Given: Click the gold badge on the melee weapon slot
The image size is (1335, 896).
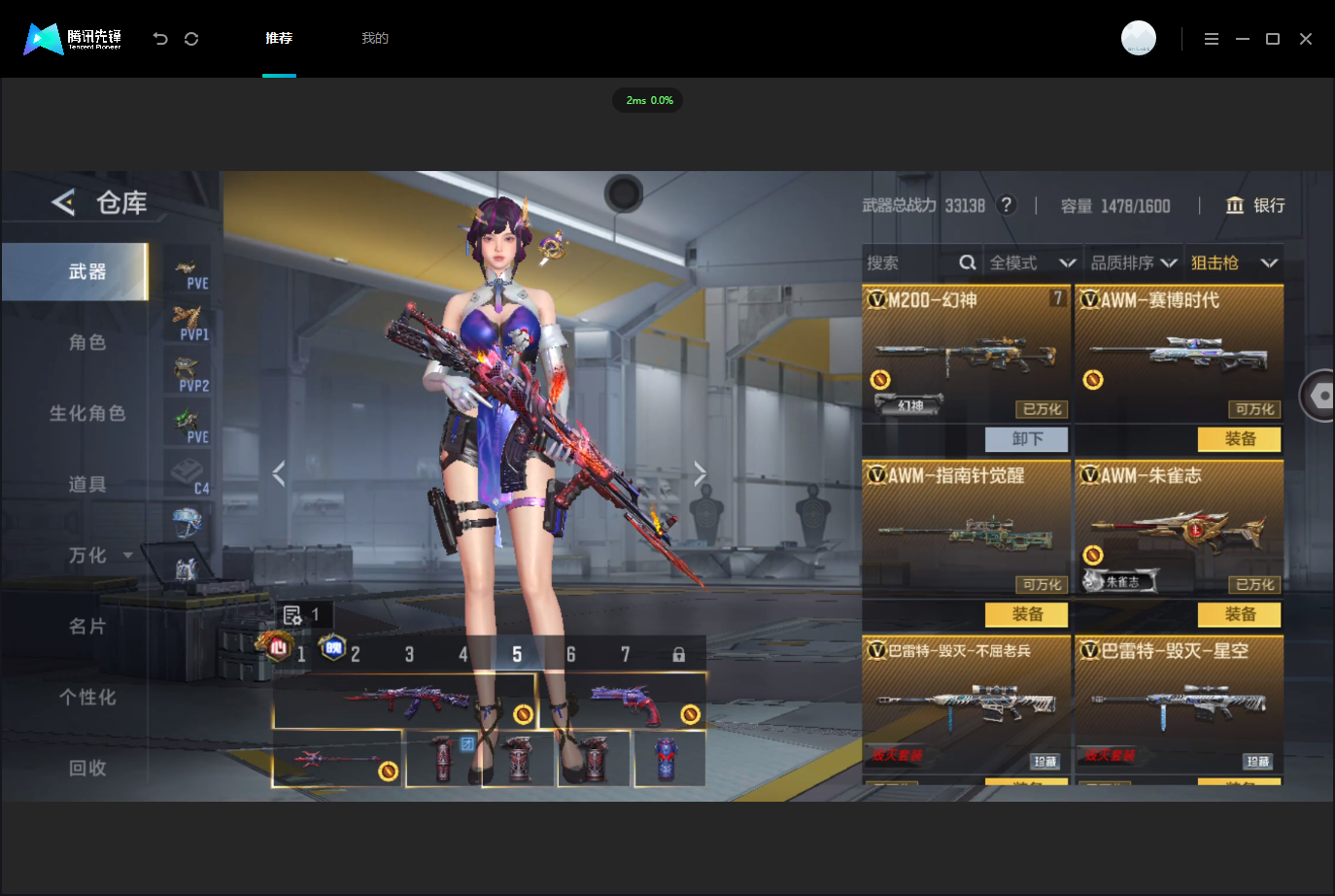Looking at the screenshot, I should (388, 772).
